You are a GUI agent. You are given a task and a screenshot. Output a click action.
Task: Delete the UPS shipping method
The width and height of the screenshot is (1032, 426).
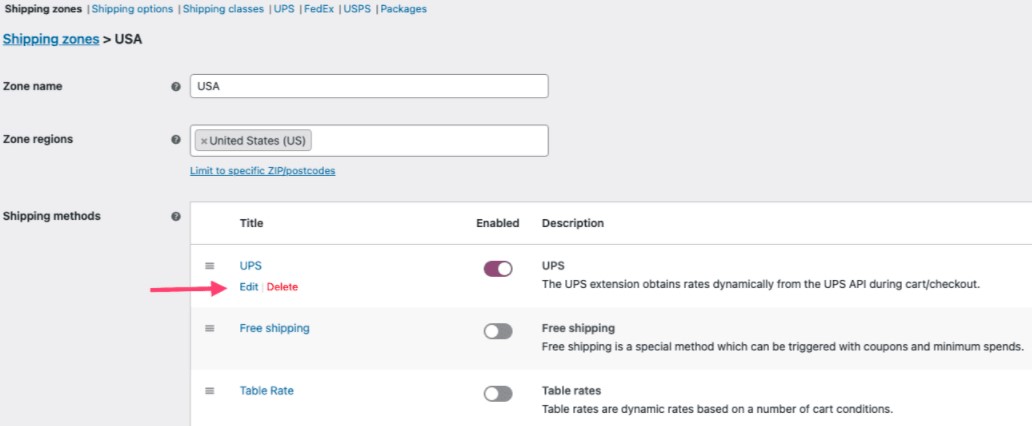click(x=282, y=287)
